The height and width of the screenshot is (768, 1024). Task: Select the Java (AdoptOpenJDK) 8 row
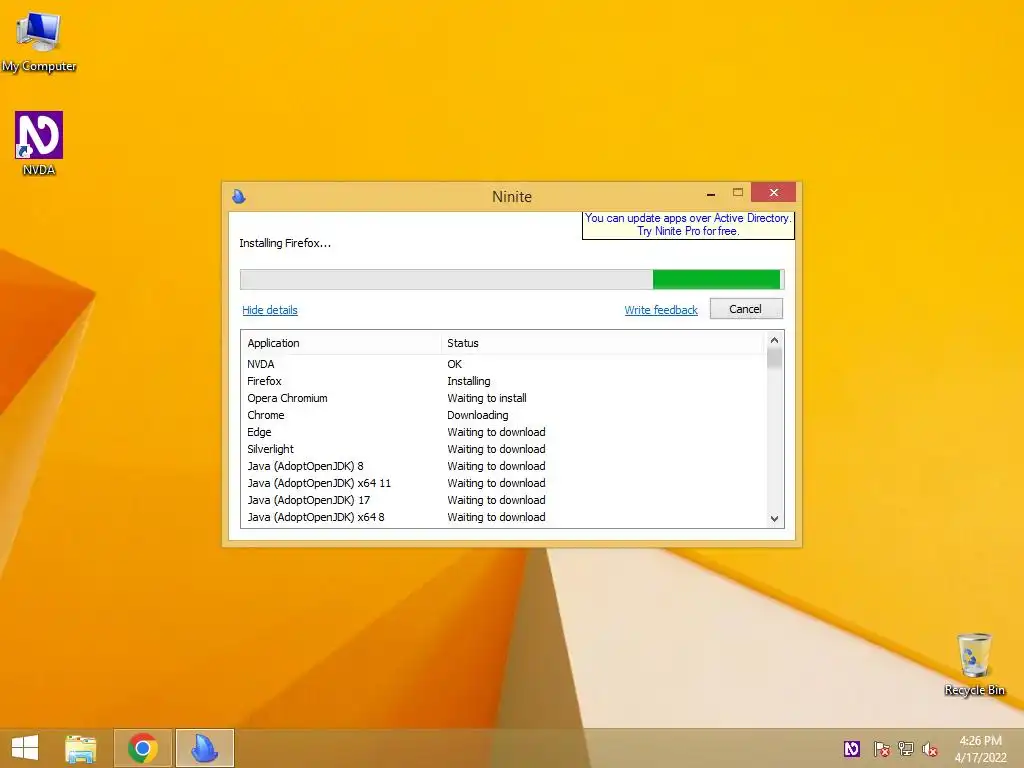point(504,466)
